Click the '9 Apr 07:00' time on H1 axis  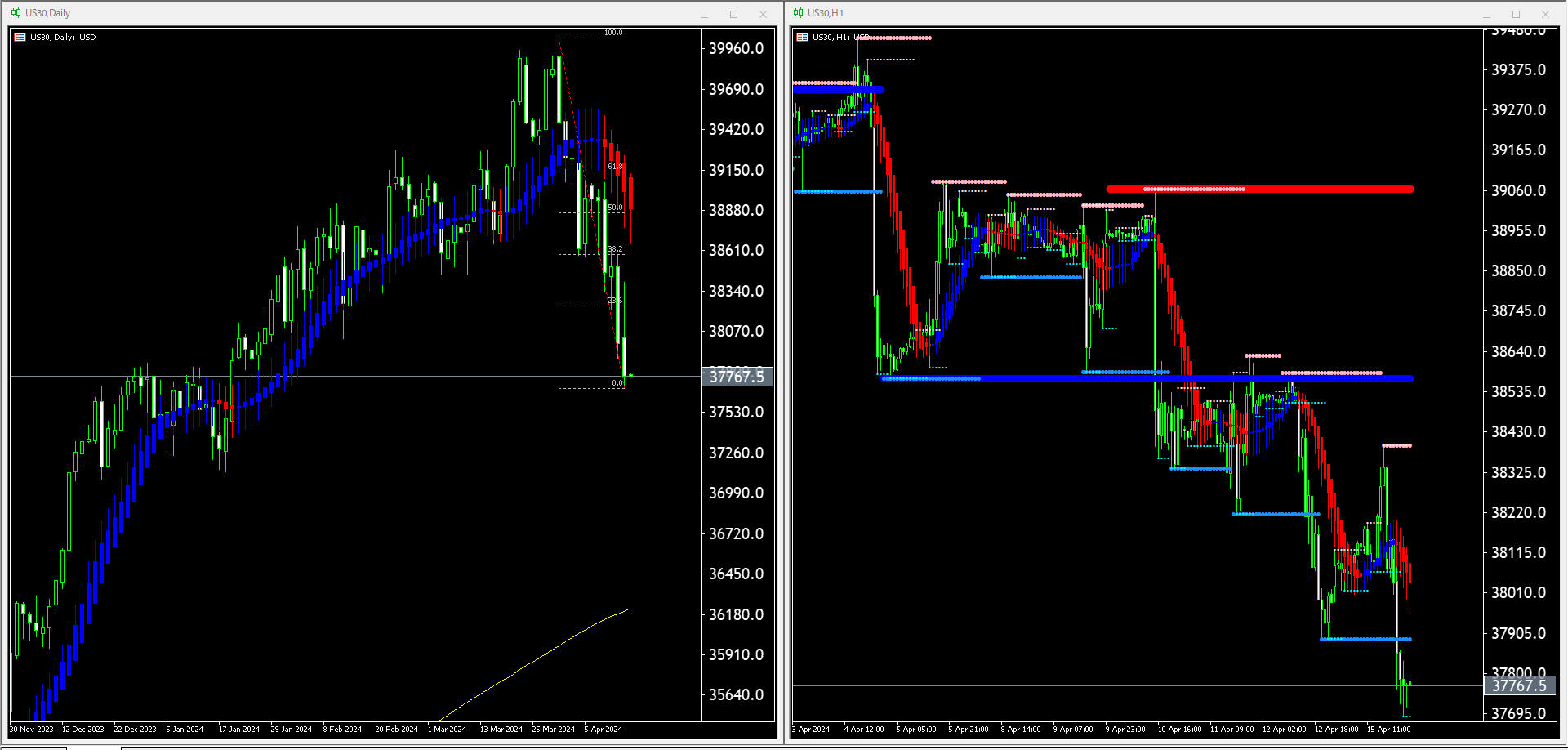[x=1073, y=730]
